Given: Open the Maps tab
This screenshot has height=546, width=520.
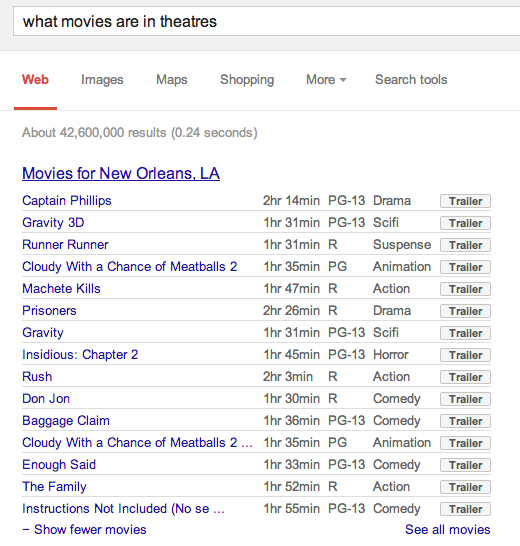Looking at the screenshot, I should click(x=171, y=80).
